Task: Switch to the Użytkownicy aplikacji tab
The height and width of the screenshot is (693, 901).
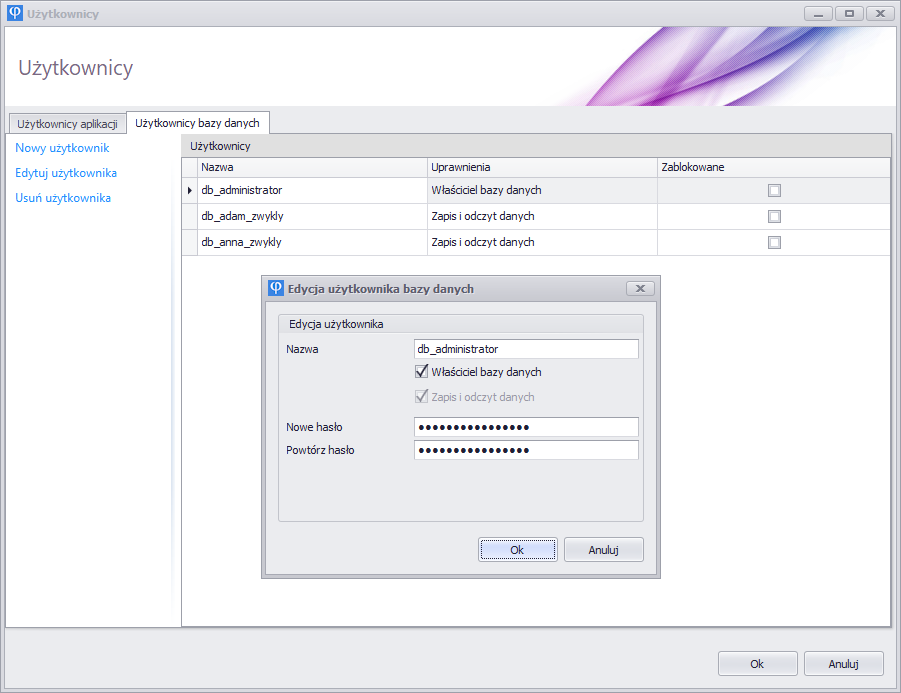Action: [x=67, y=124]
